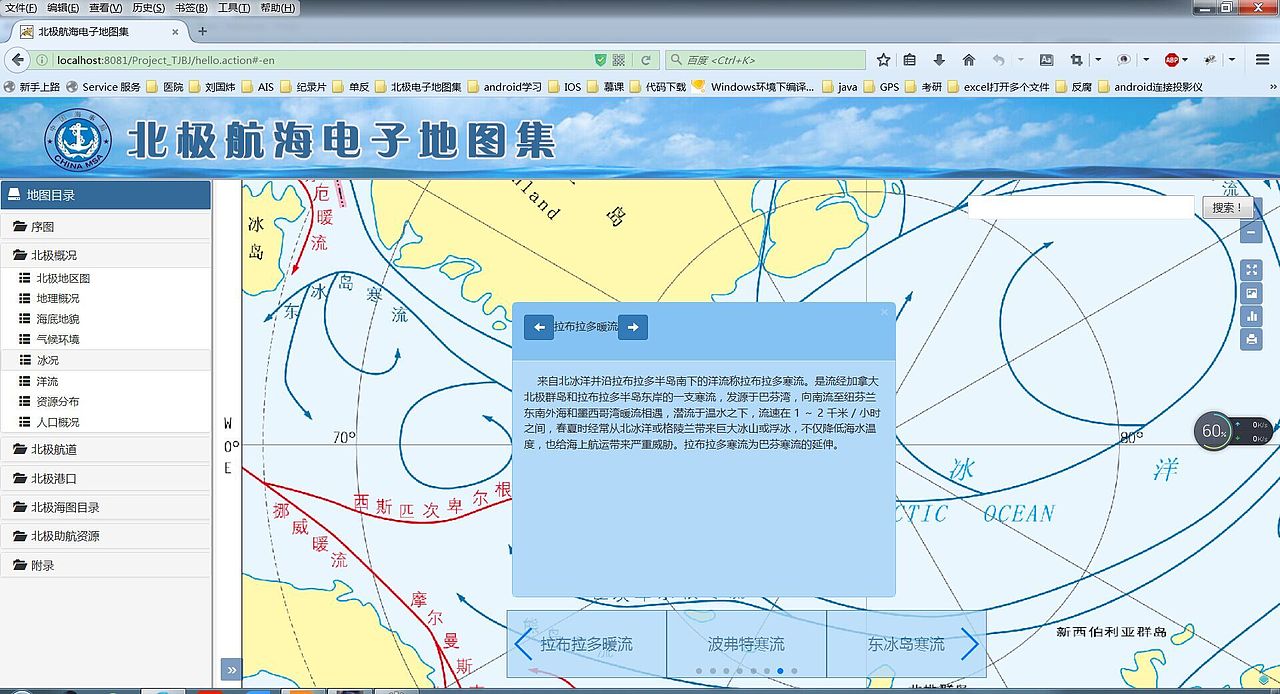The width and height of the screenshot is (1280, 694).
Task: Select the 冰况 item in the sidebar
Action: (x=47, y=359)
